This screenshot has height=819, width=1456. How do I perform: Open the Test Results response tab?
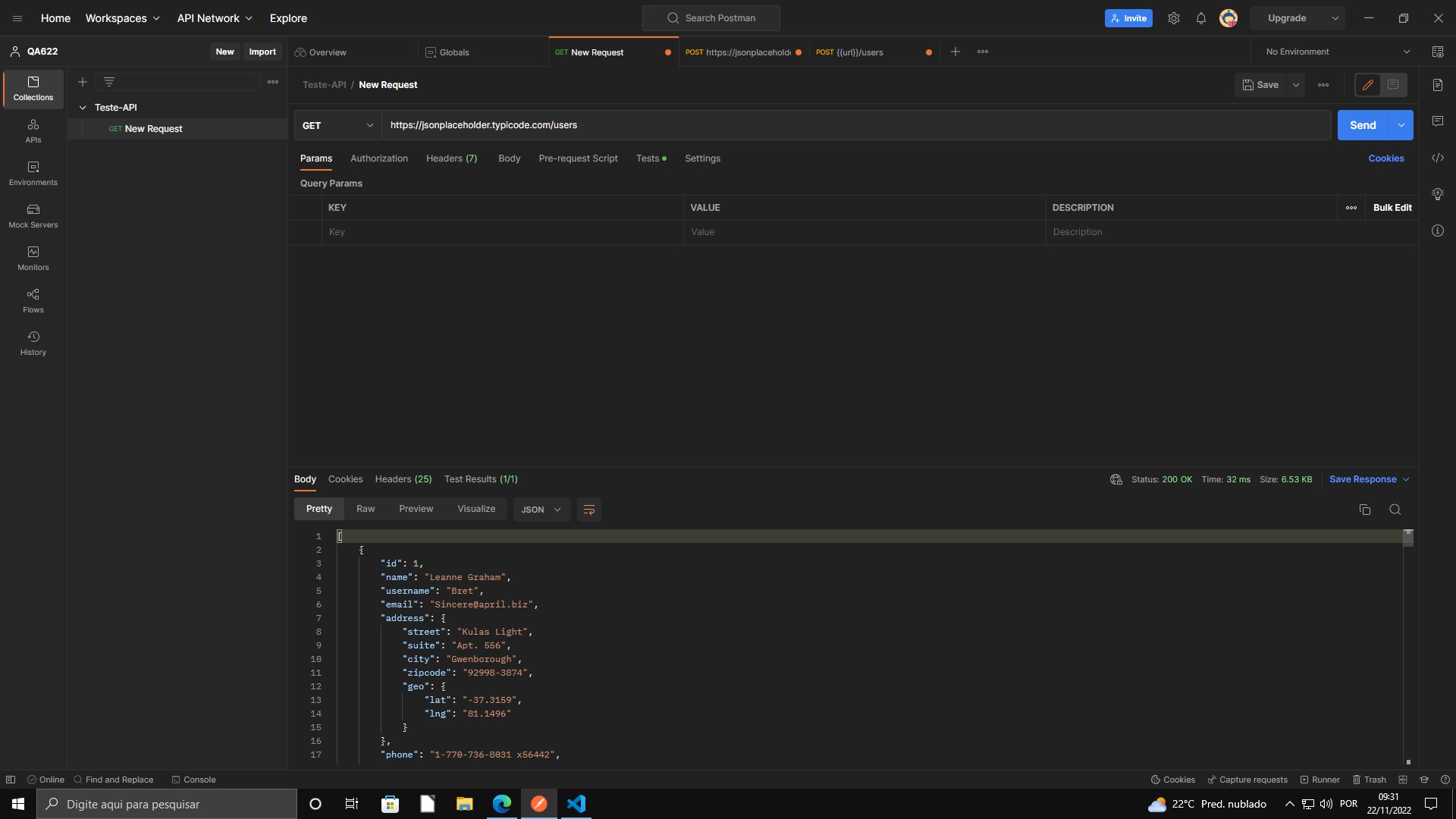[481, 479]
